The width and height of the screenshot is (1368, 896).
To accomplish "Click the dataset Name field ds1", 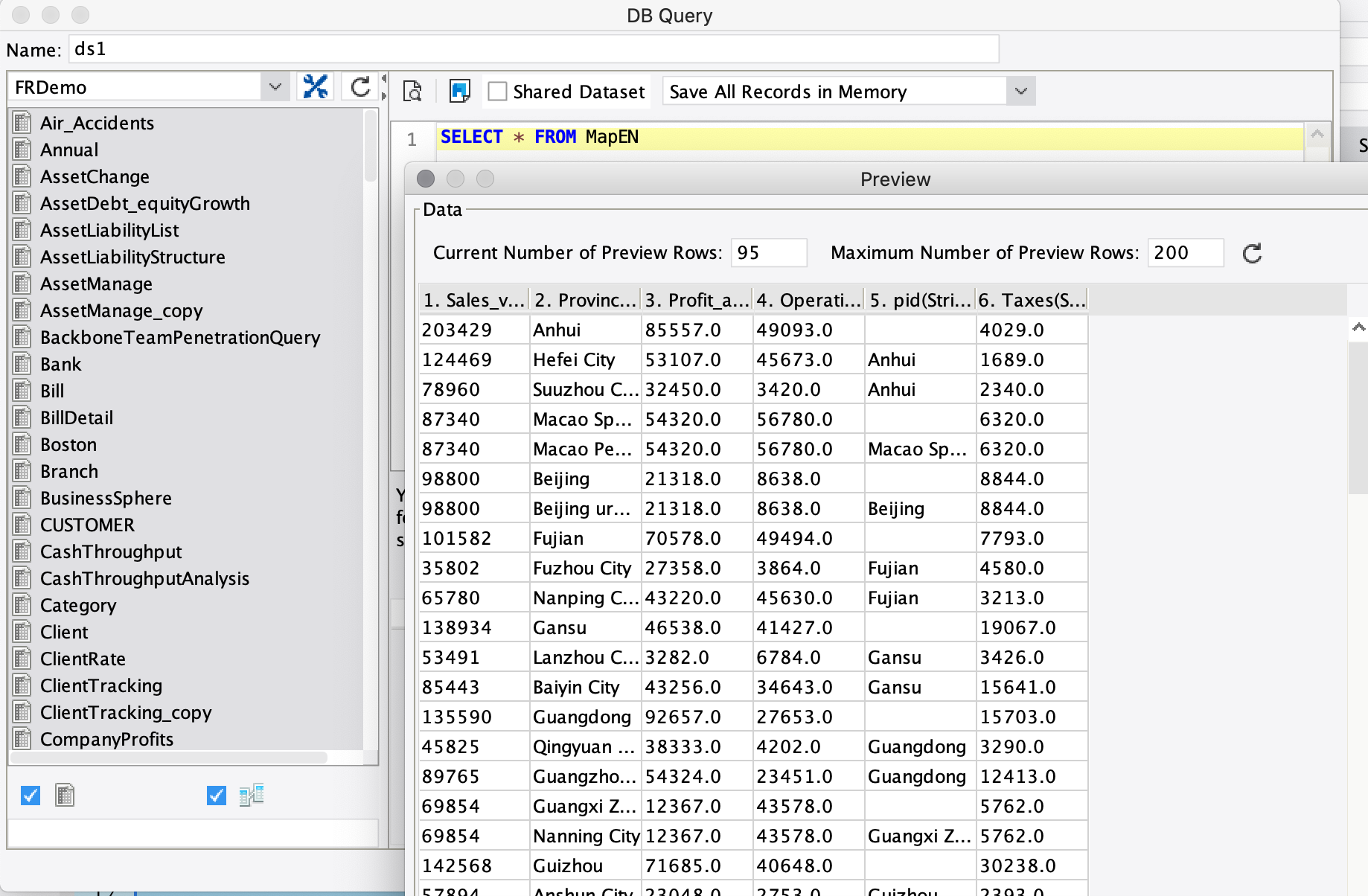I will point(534,49).
